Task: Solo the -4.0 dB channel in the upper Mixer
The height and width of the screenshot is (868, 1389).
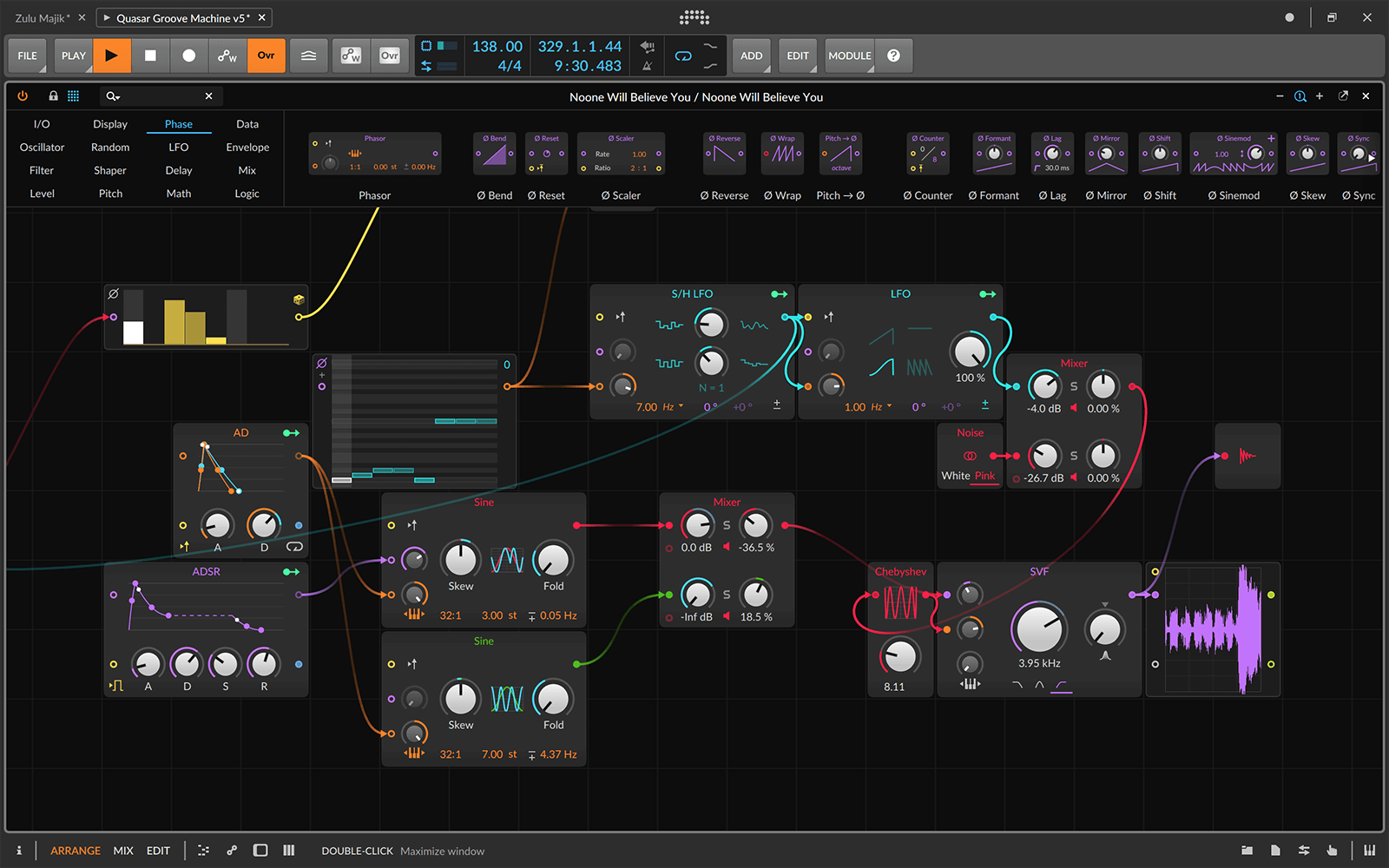Action: pos(1074,386)
